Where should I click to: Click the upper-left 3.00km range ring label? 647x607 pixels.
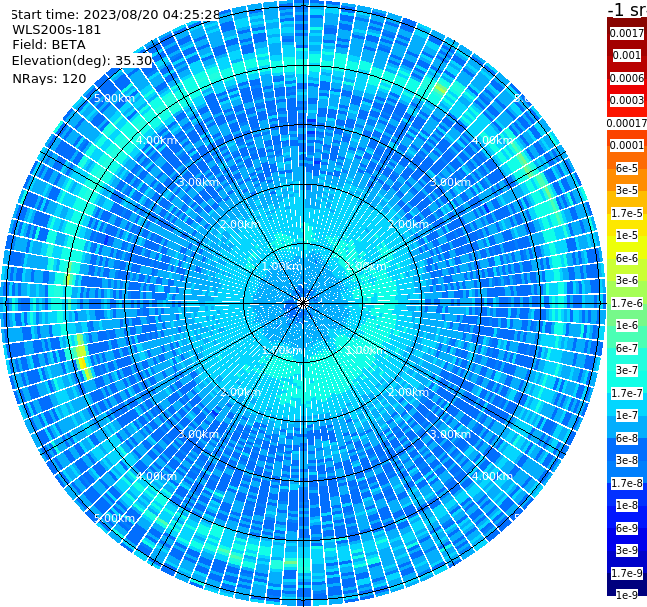[x=198, y=182]
